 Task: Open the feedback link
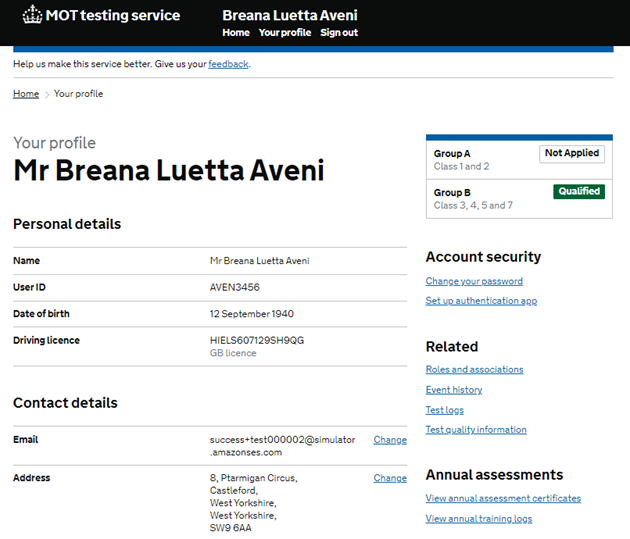[228, 64]
